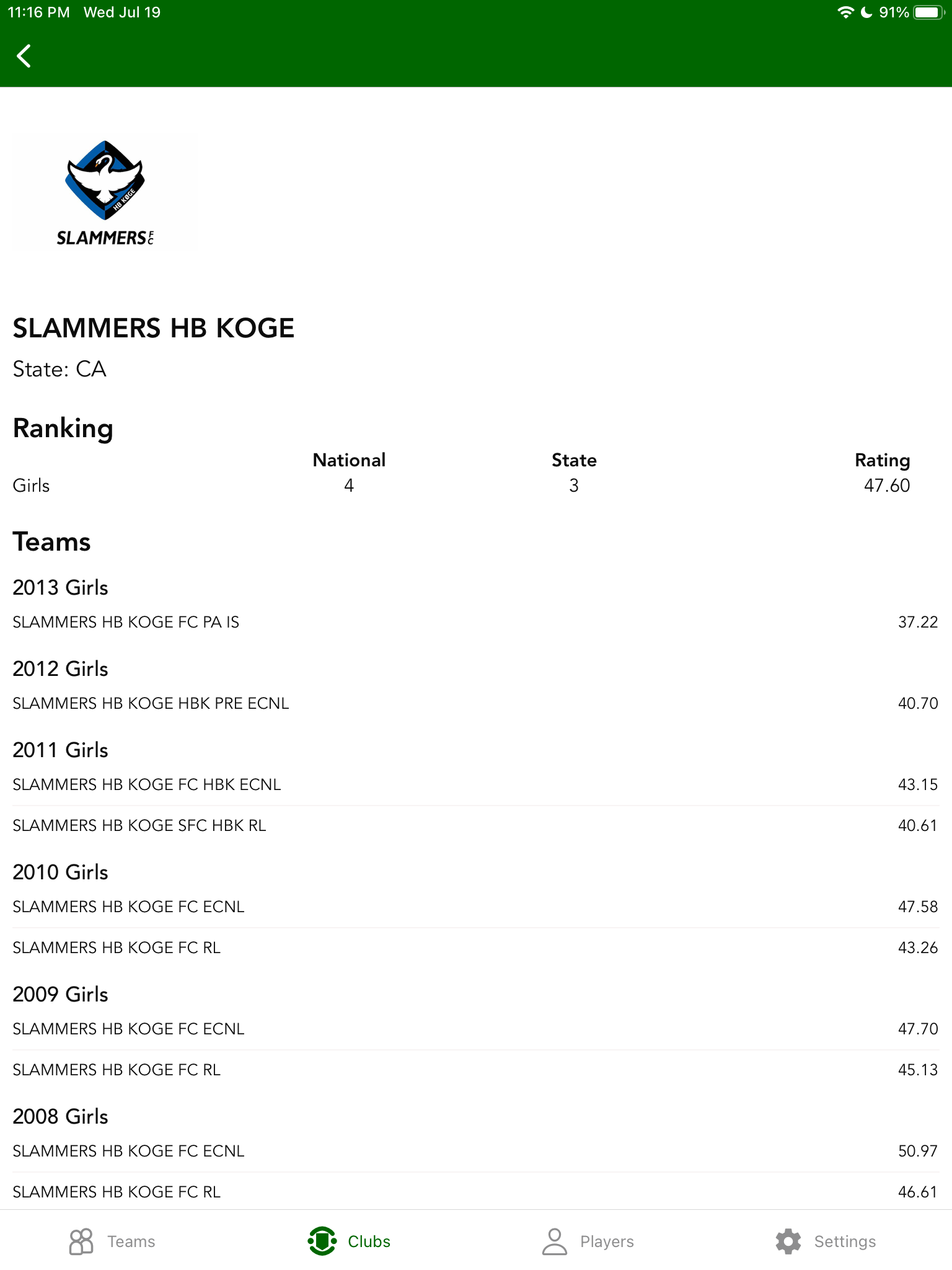Open the 2008 Girls FC ECNL team
This screenshot has height=1270, width=952.
tap(129, 1151)
